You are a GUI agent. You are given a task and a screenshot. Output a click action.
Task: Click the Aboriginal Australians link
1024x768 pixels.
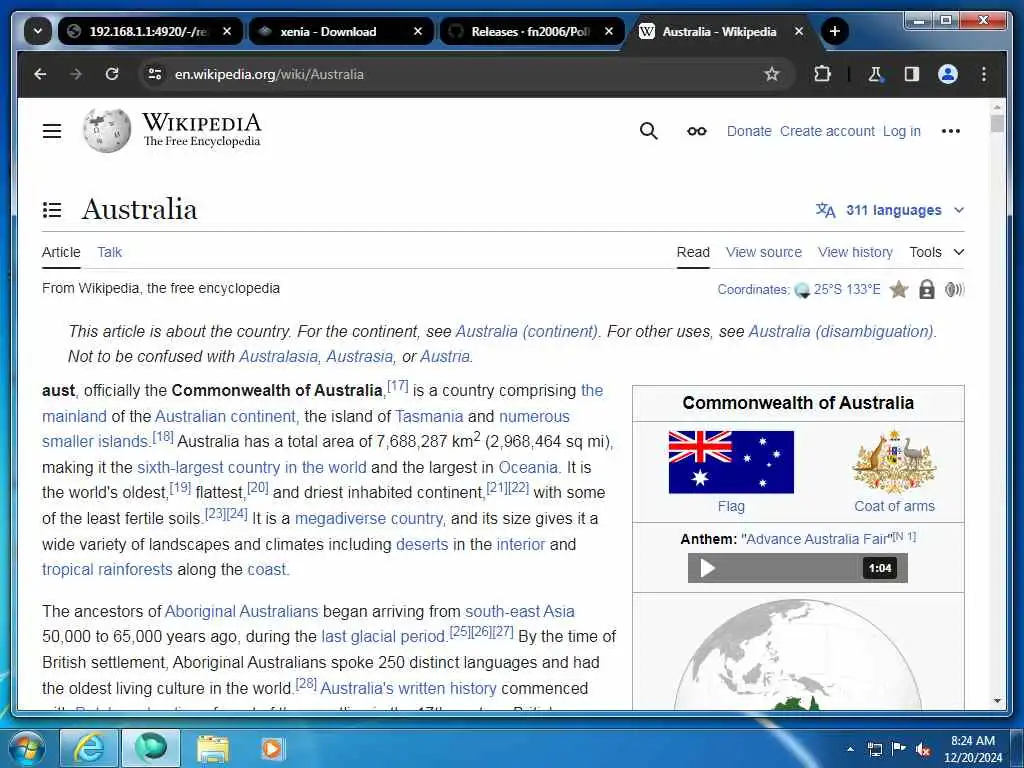242,611
